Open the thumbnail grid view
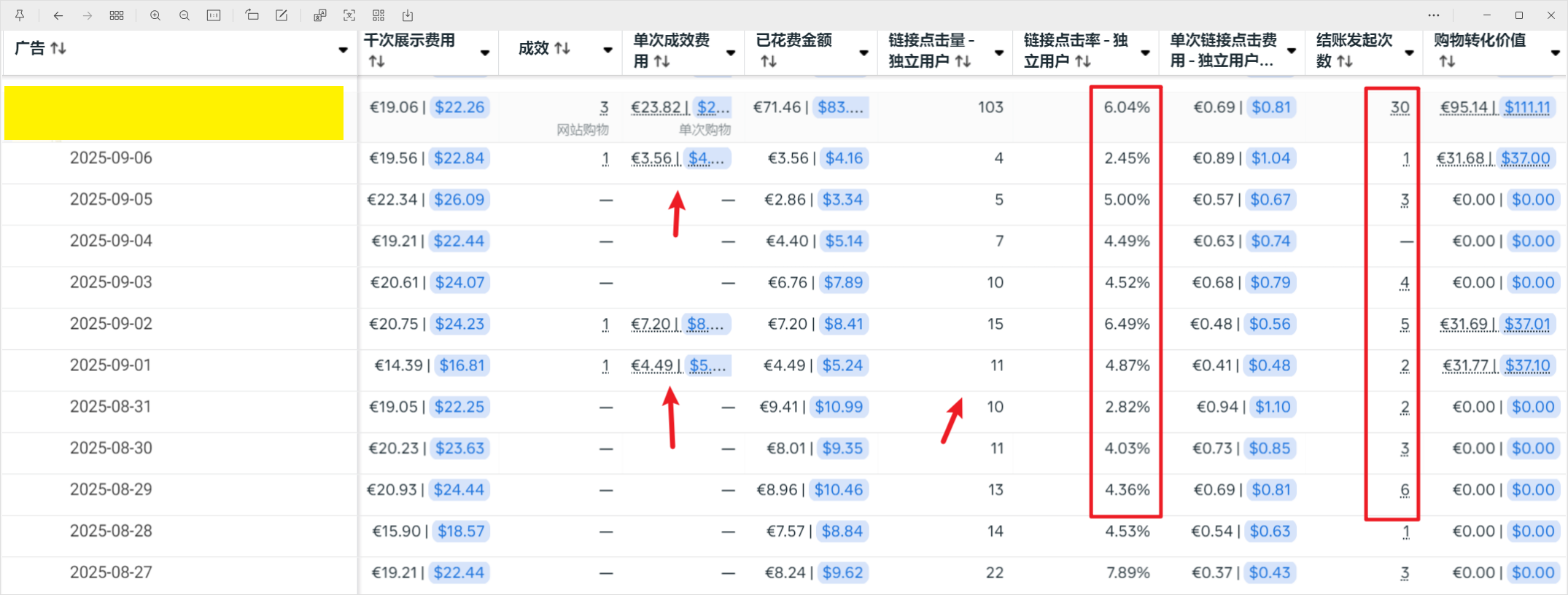The image size is (1568, 595). point(117,15)
